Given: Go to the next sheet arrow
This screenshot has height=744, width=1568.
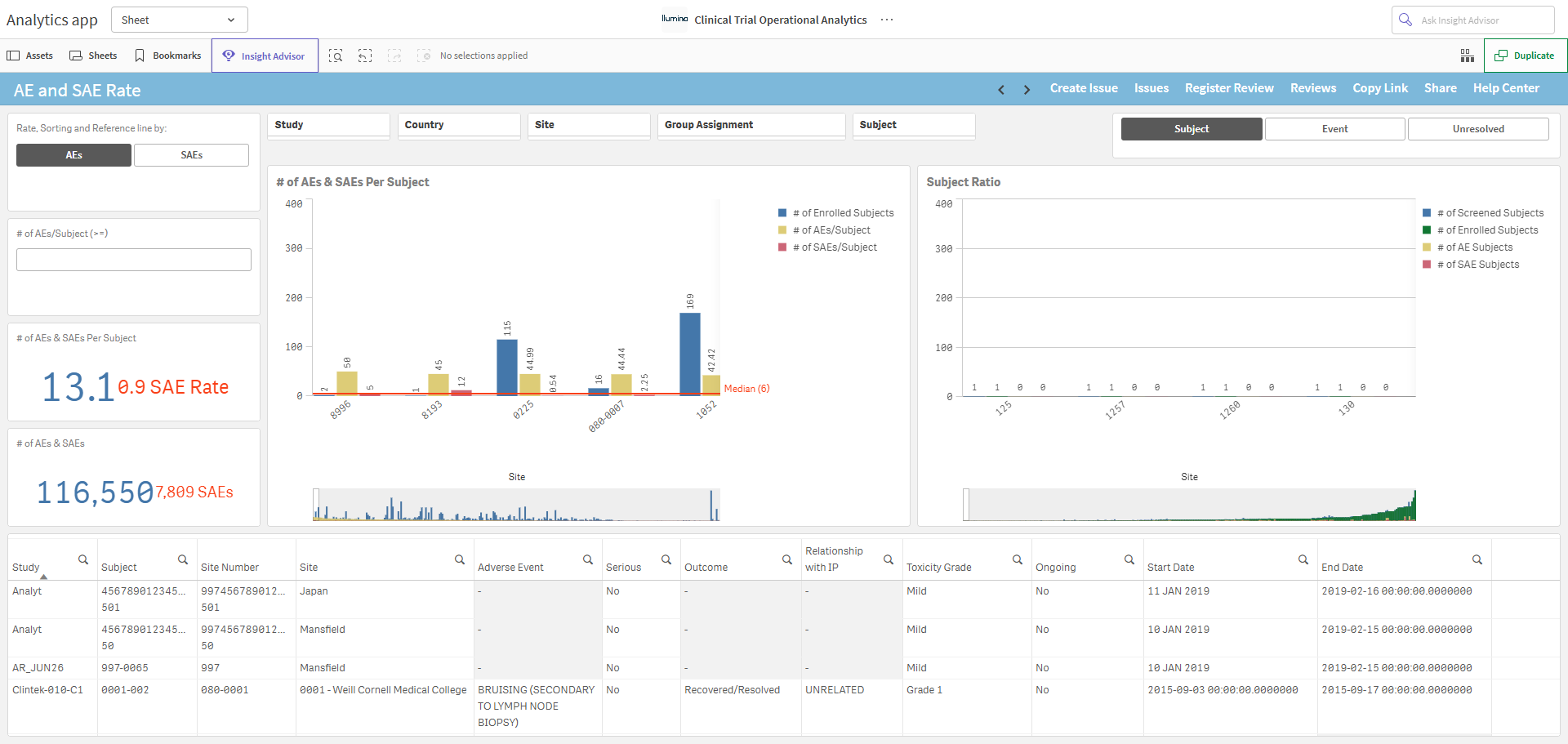Looking at the screenshot, I should pos(1027,89).
